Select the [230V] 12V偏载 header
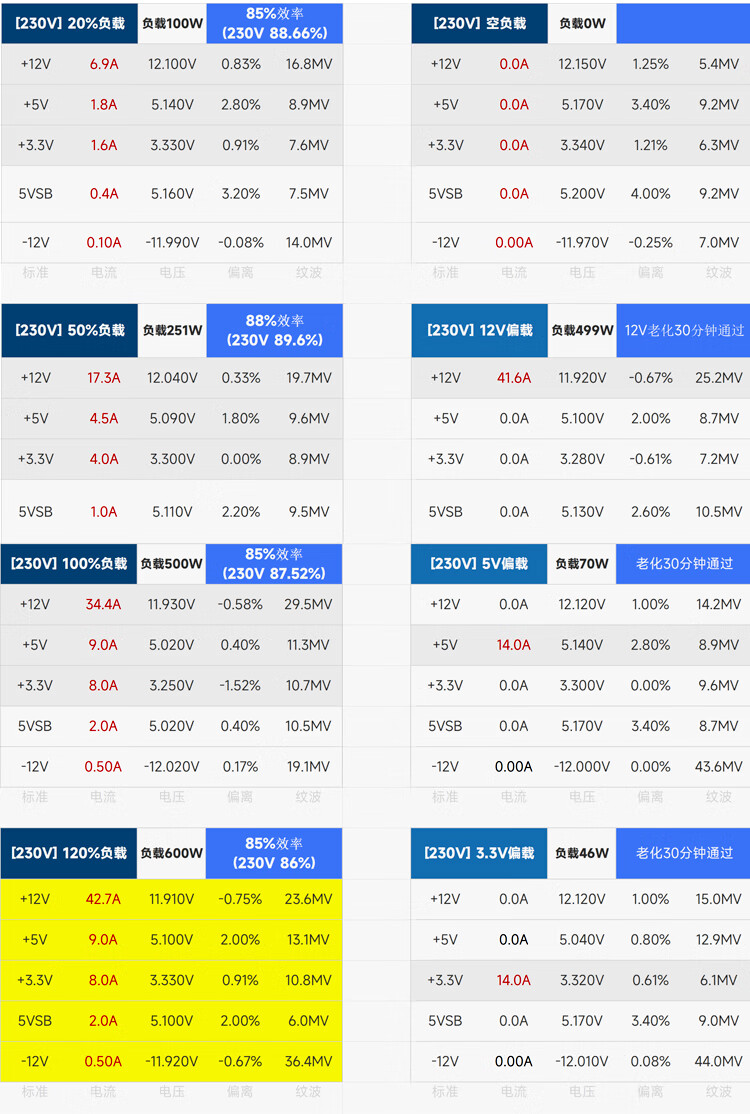 pyautogui.click(x=479, y=330)
